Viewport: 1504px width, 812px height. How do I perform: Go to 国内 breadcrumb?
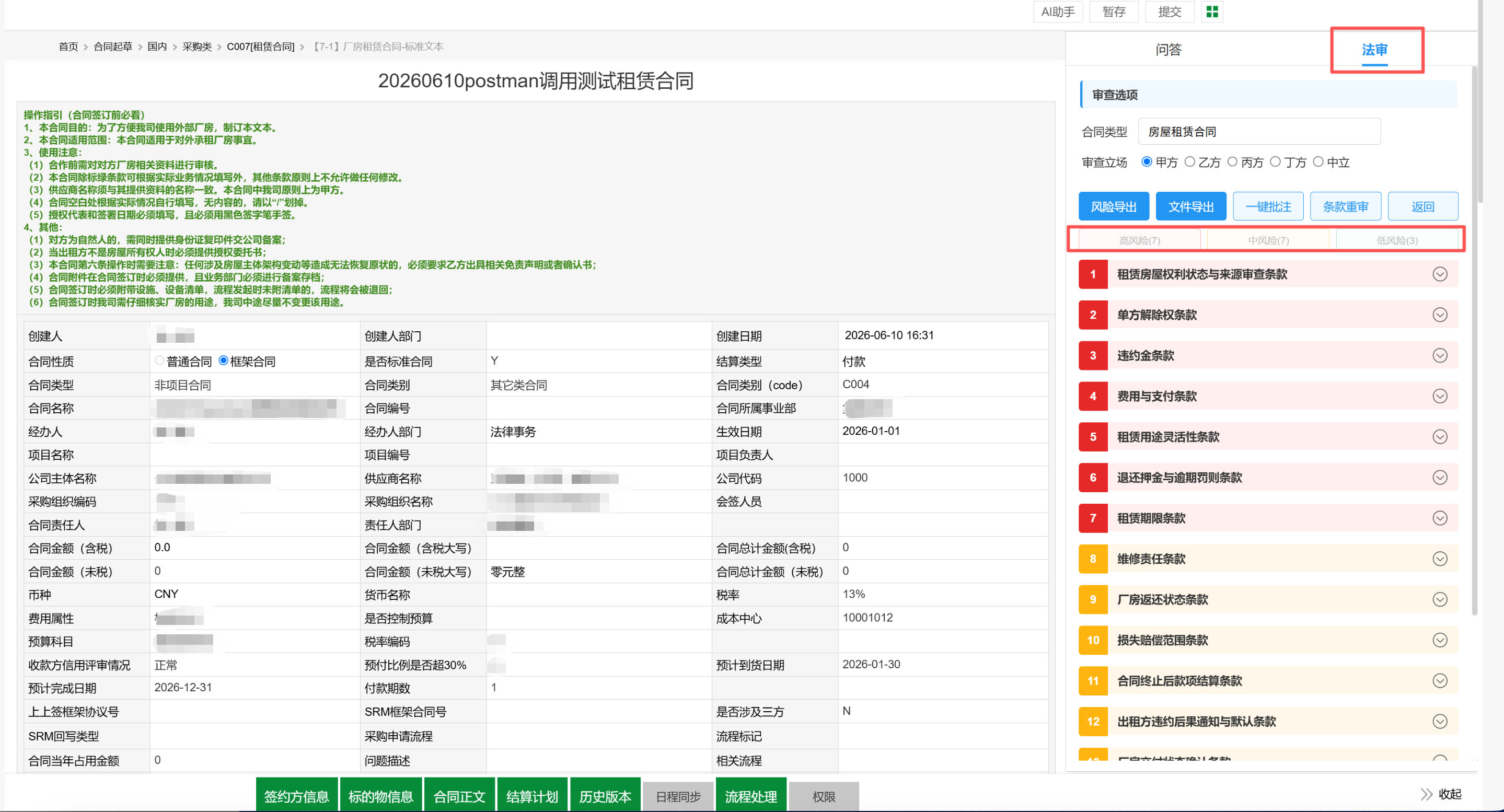[157, 47]
